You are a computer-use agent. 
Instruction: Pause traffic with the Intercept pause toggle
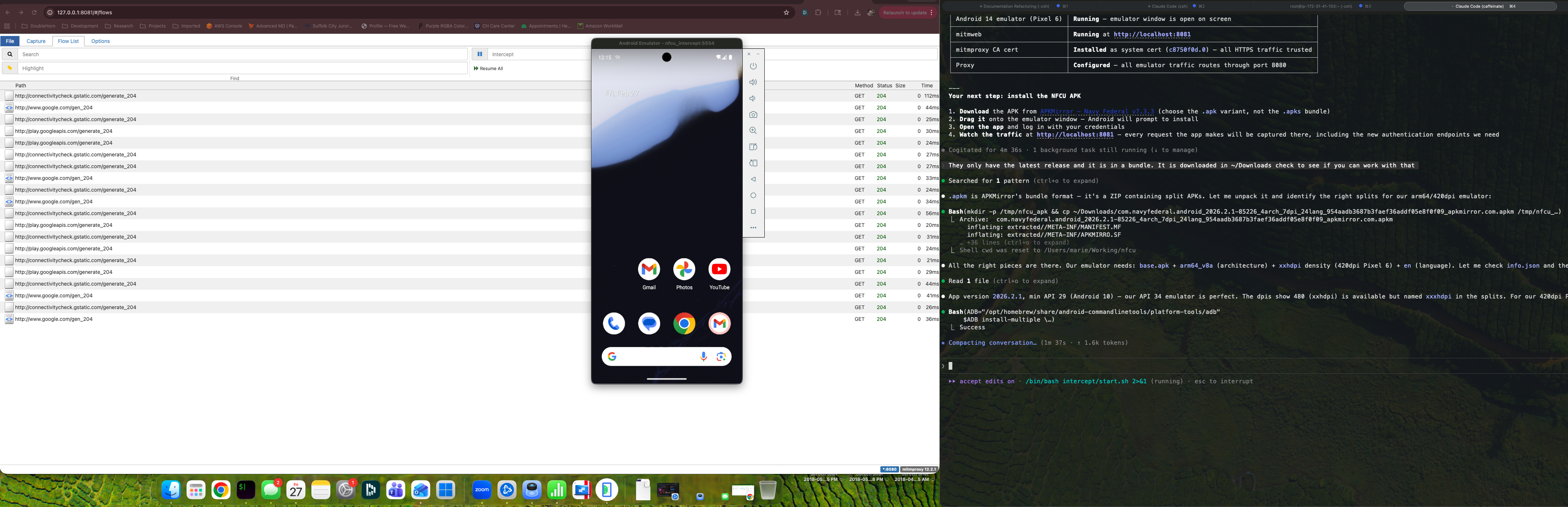click(x=480, y=54)
